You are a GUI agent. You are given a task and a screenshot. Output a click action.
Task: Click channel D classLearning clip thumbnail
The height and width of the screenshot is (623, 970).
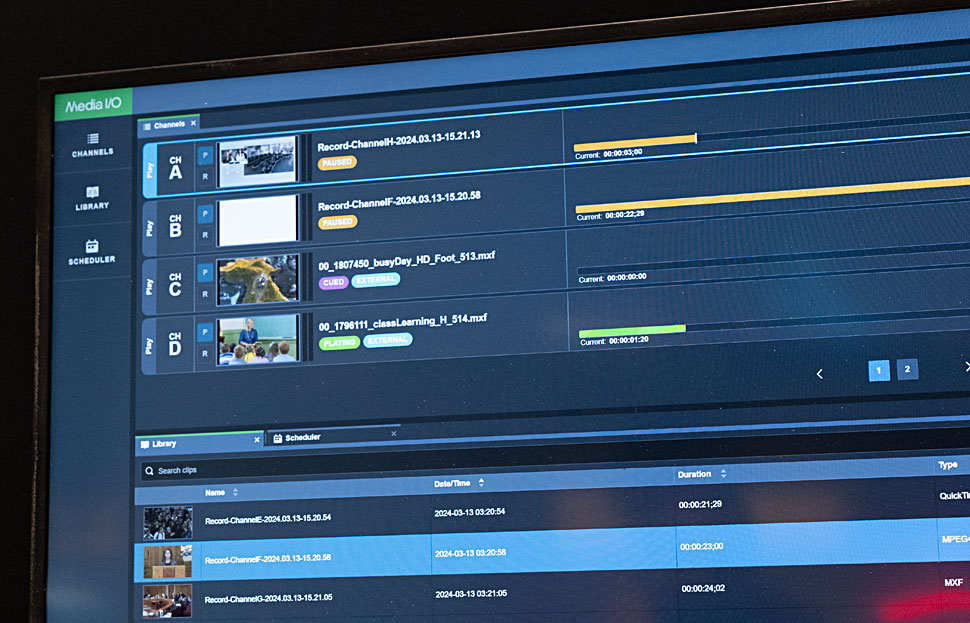pos(258,338)
